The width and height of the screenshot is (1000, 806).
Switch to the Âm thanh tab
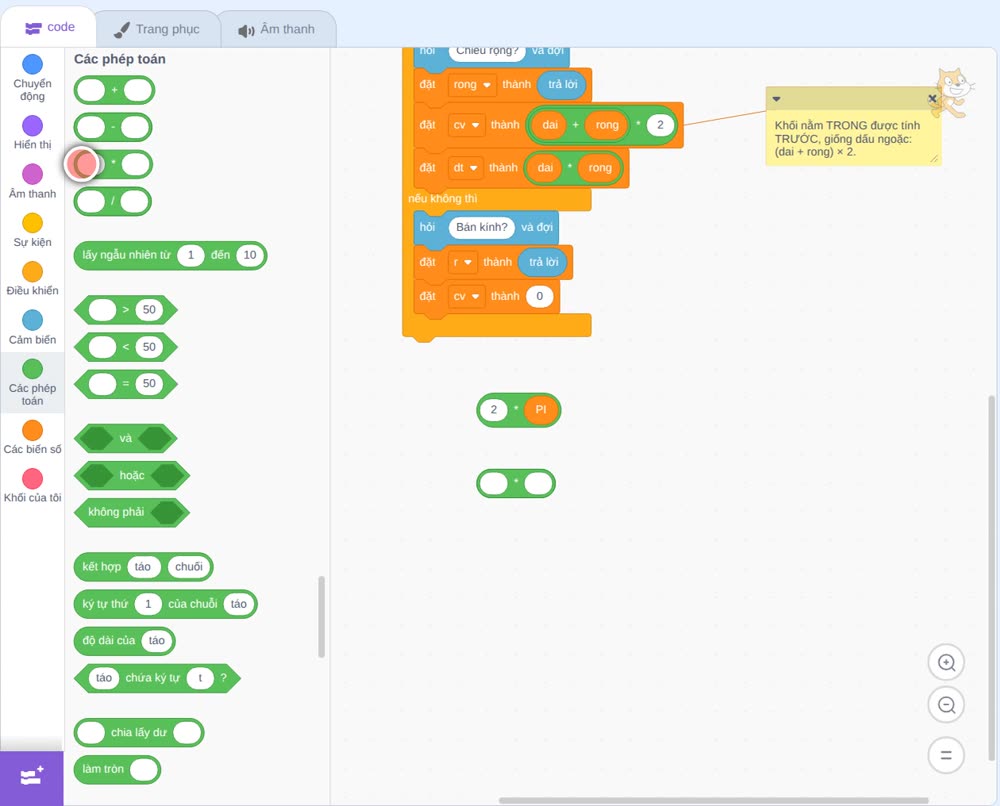277,29
